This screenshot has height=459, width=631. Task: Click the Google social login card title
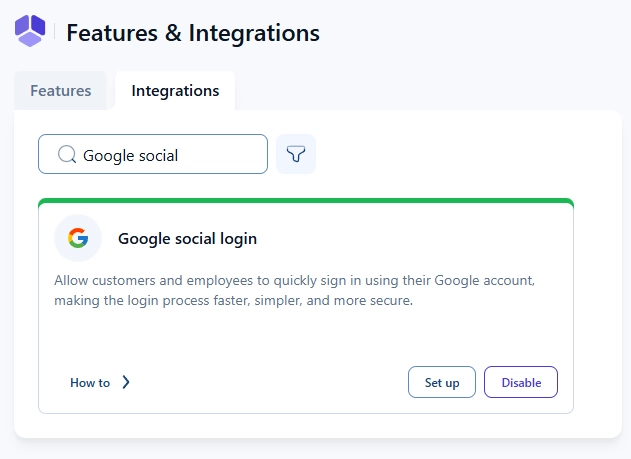187,238
